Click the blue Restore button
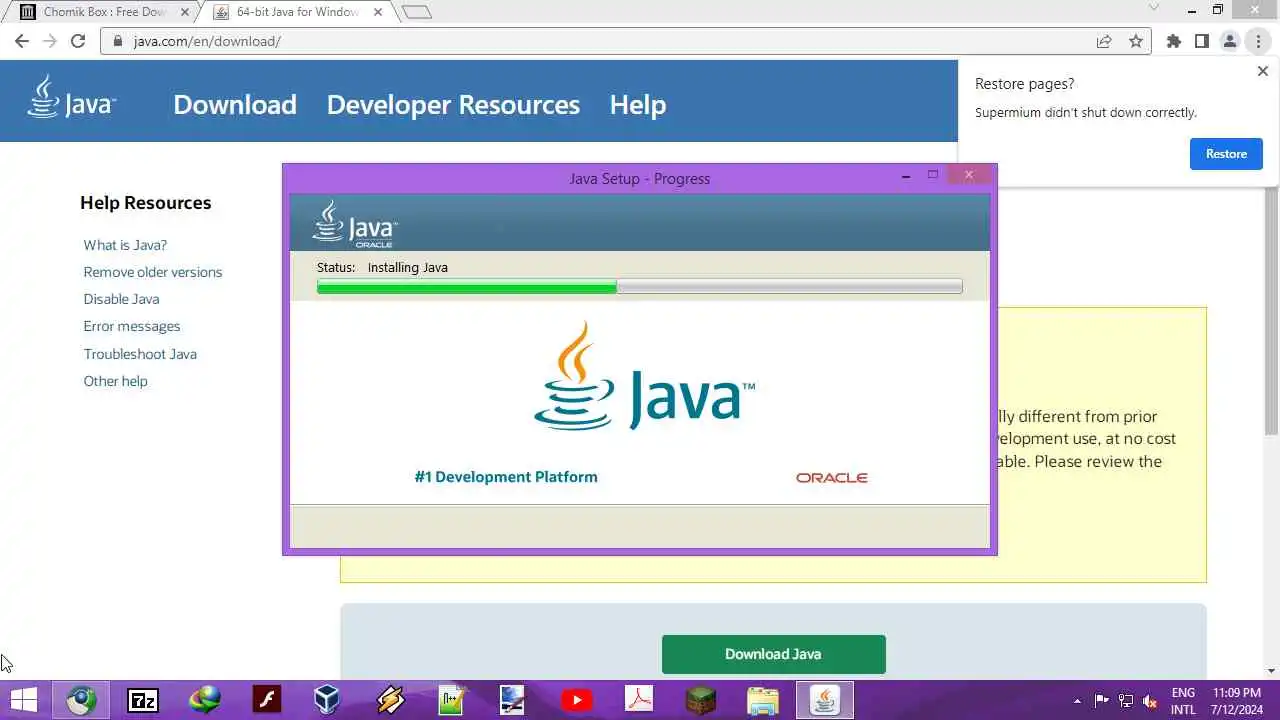 pyautogui.click(x=1226, y=154)
